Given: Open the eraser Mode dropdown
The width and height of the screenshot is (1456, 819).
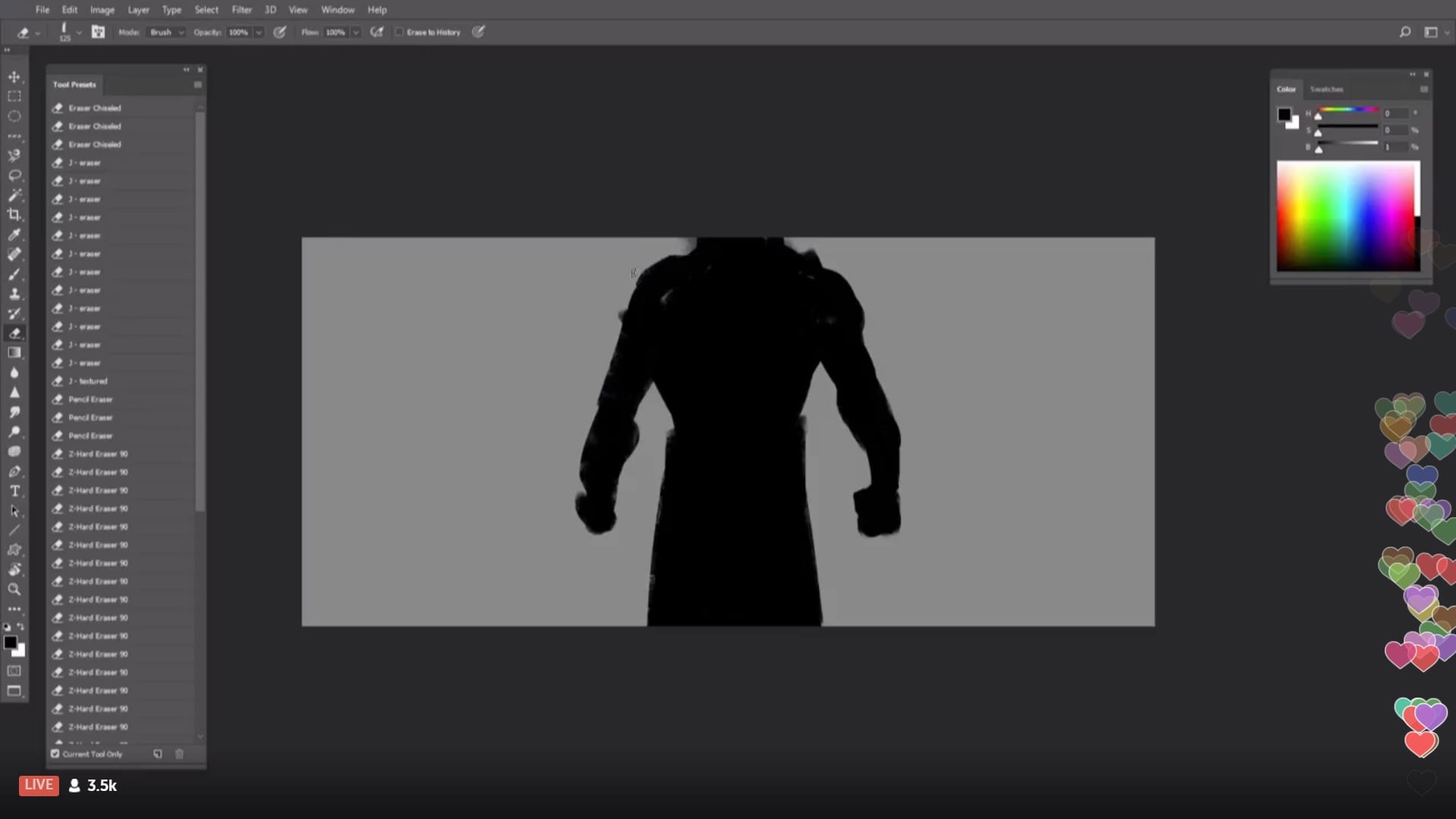Looking at the screenshot, I should coord(167,32).
